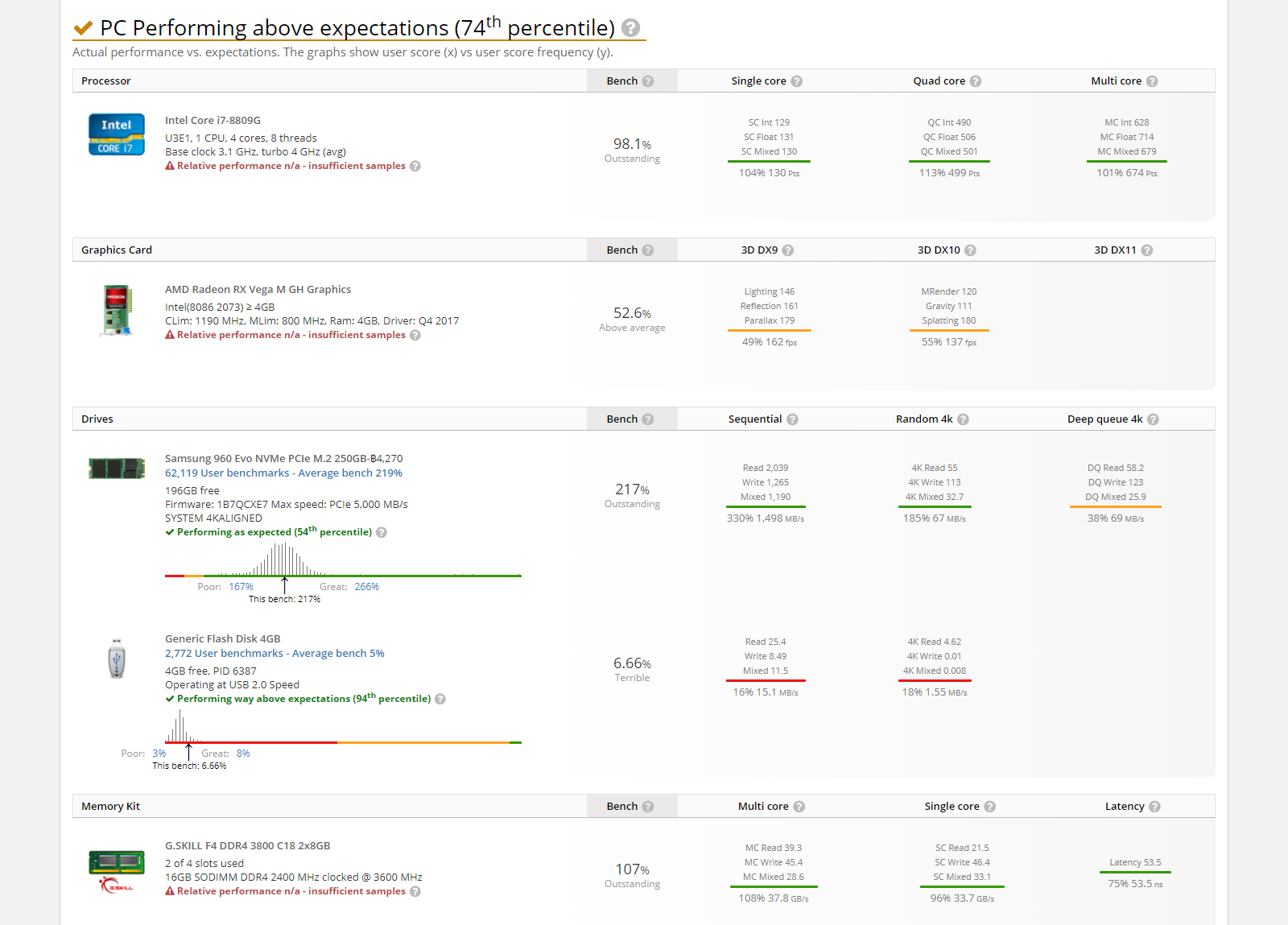Open Samsung 960 Evo NVMe PCIe M.2 link
This screenshot has width=1288, height=925.
coord(283,459)
